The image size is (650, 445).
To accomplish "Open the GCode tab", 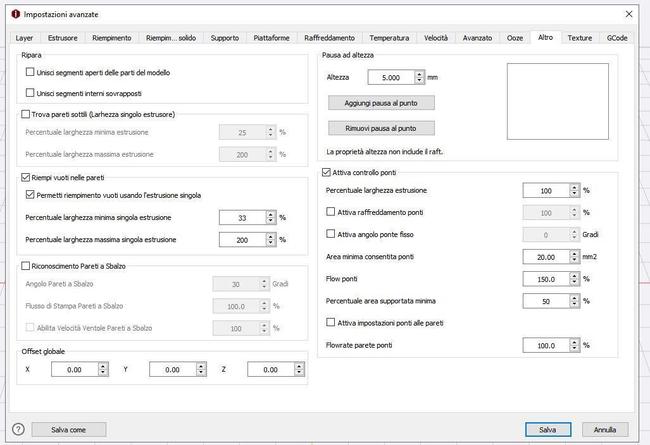I will 617,38.
